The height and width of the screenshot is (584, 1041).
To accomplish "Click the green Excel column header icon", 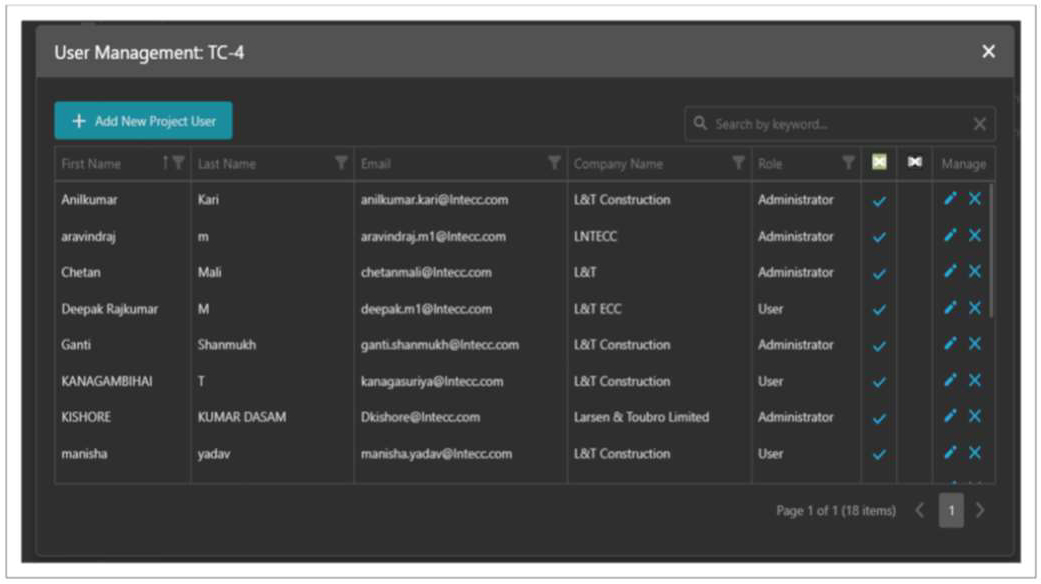I will pyautogui.click(x=879, y=163).
